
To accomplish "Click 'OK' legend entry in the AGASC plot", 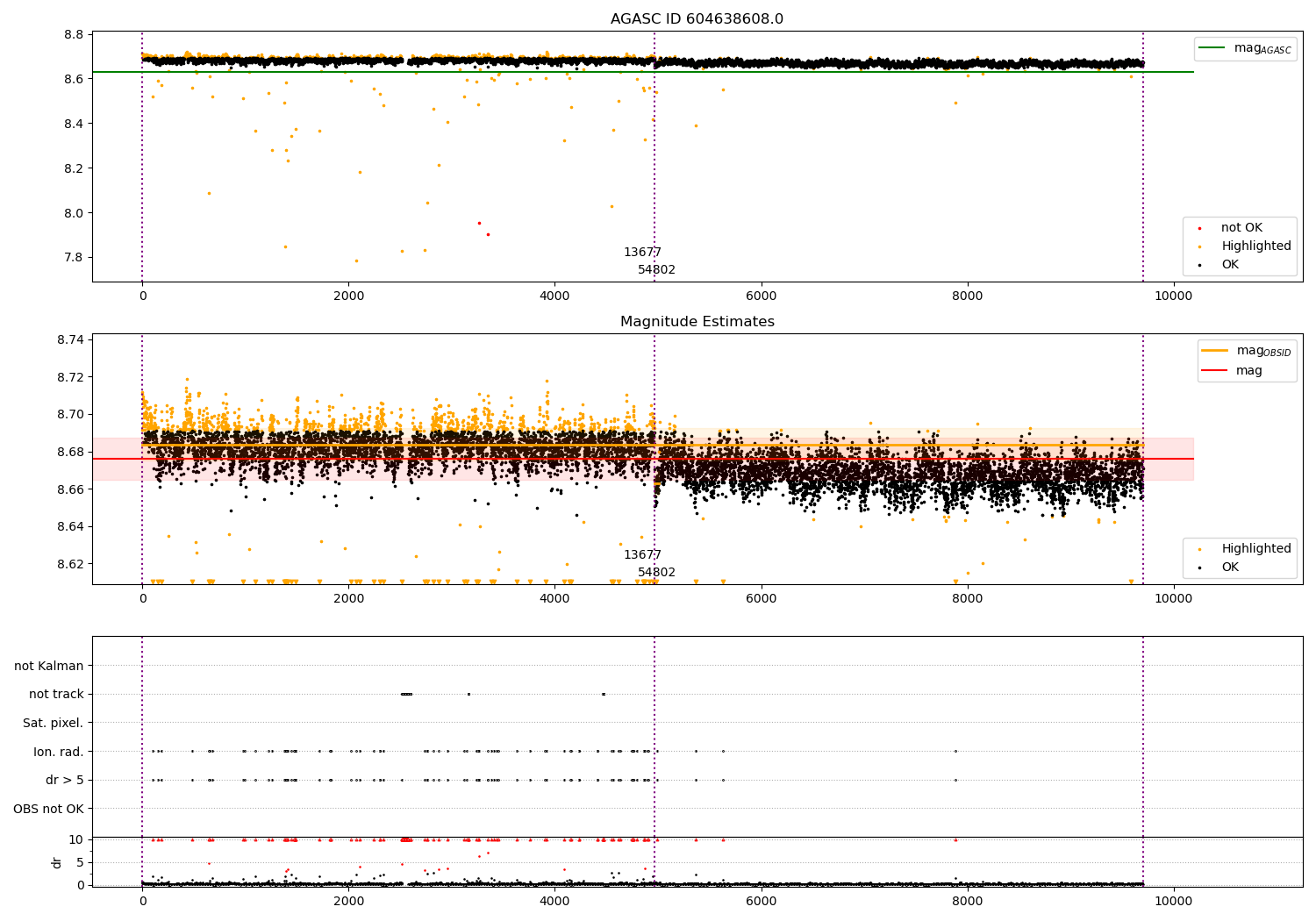I will (1230, 265).
